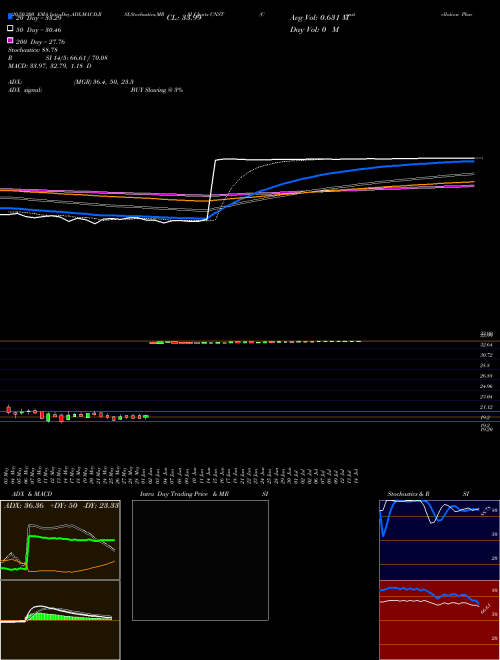Click the 'CL: 33.99' closing price label

(x=184, y=18)
